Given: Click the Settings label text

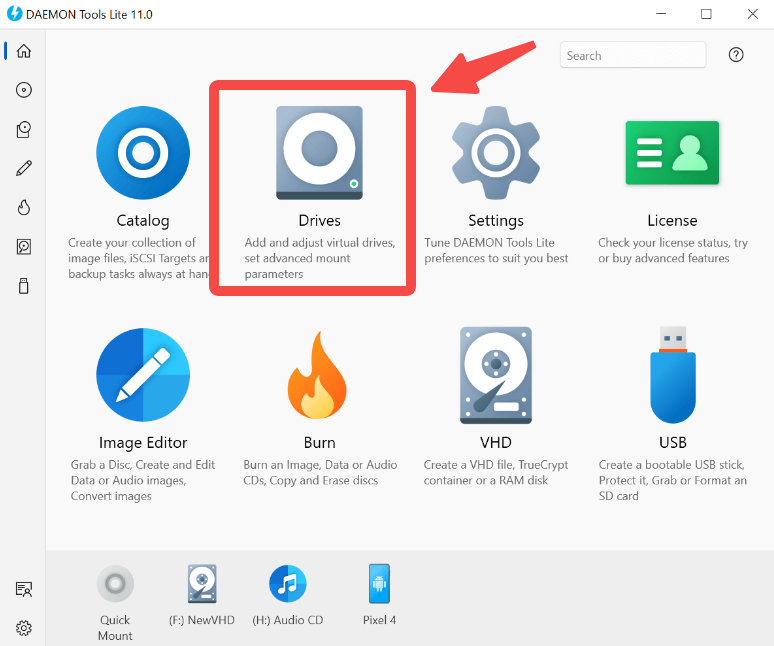Looking at the screenshot, I should 496,220.
